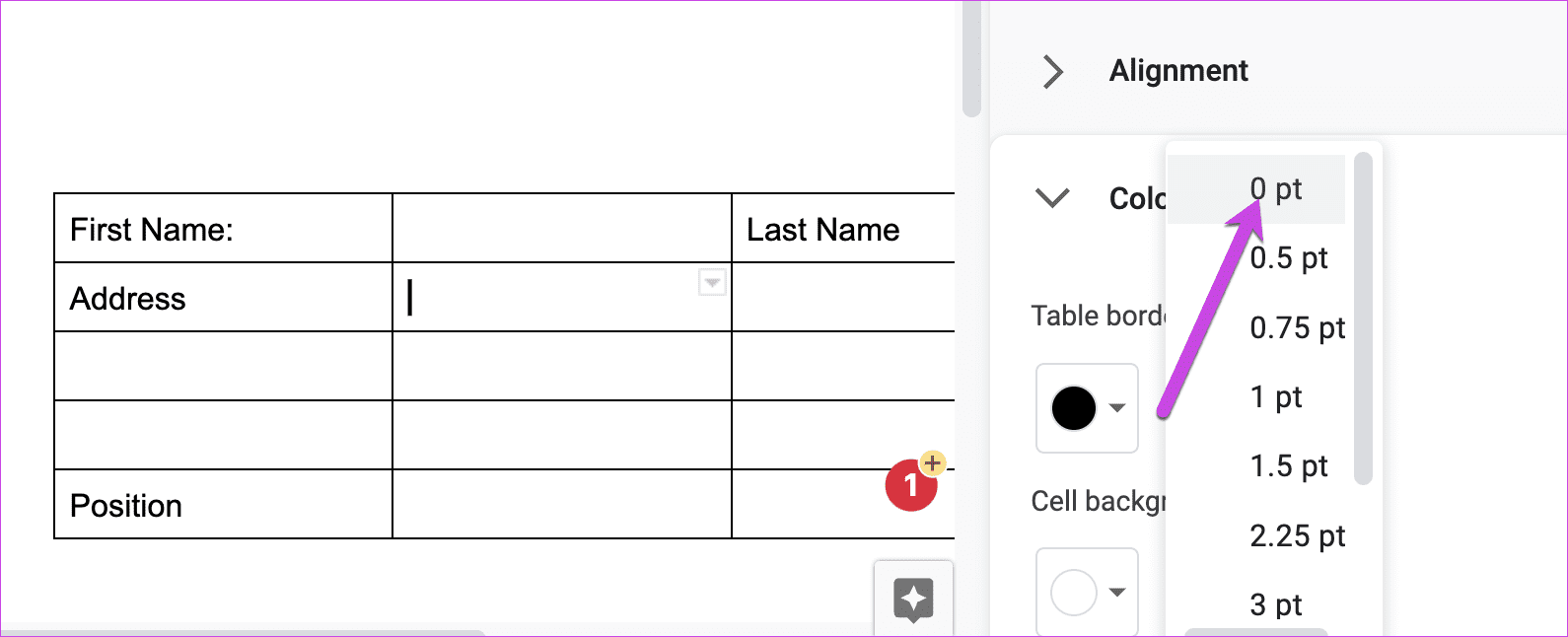Click the white cell background color swatch
The width and height of the screenshot is (1568, 637).
1074,592
